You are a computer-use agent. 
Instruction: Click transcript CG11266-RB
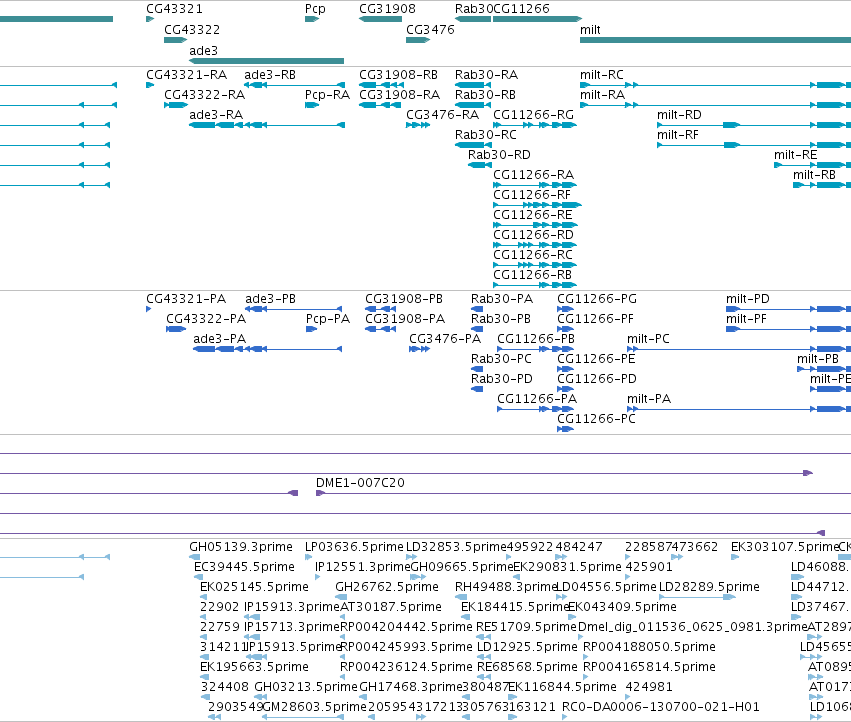(x=535, y=286)
